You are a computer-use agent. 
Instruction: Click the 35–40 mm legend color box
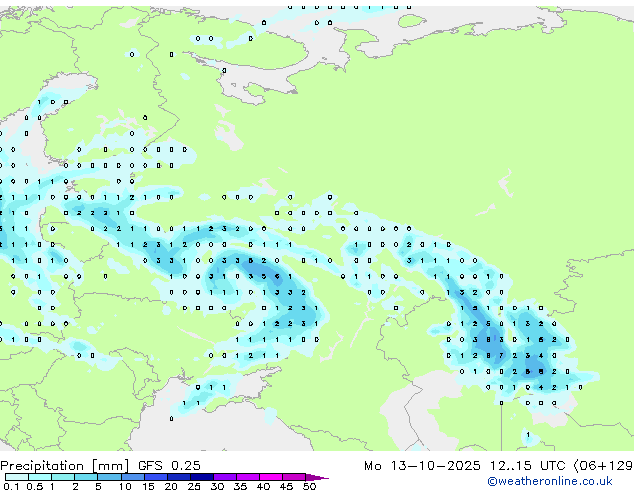tap(248, 477)
